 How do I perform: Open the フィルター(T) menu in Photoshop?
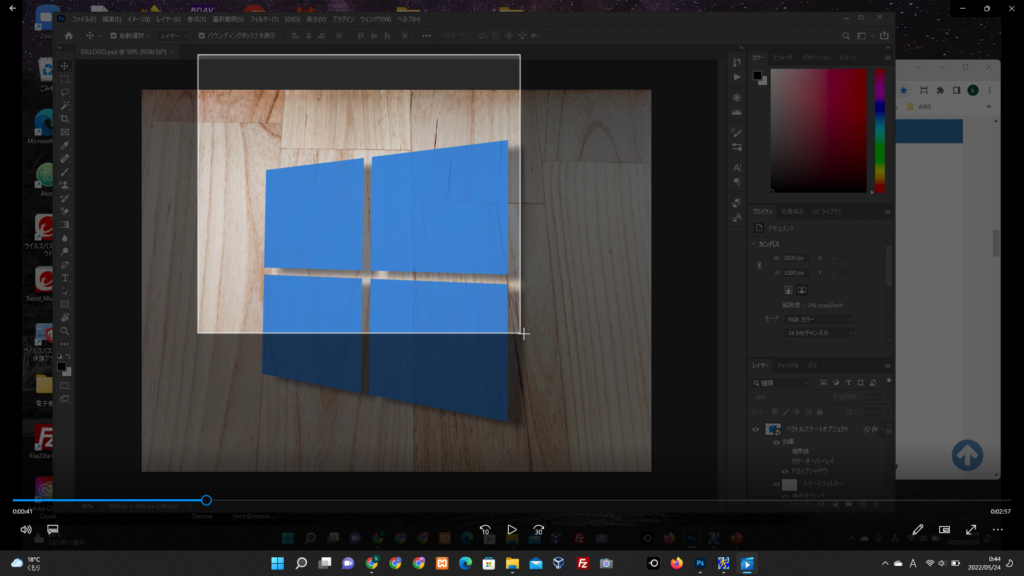264,19
